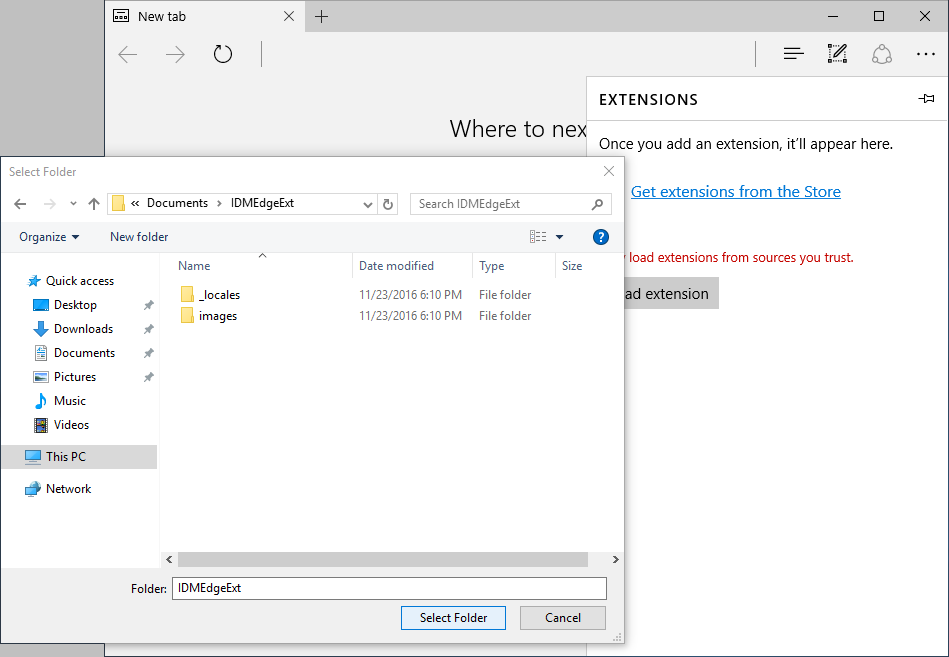The image size is (949, 657).
Task: Open the images folder
Action: [x=215, y=315]
